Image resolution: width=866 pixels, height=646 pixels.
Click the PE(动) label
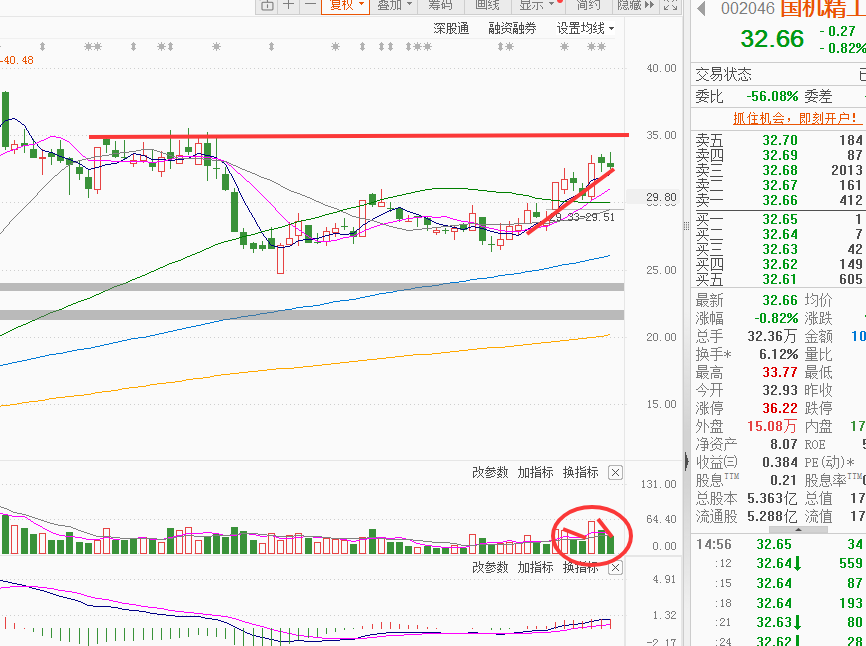click(x=830, y=462)
